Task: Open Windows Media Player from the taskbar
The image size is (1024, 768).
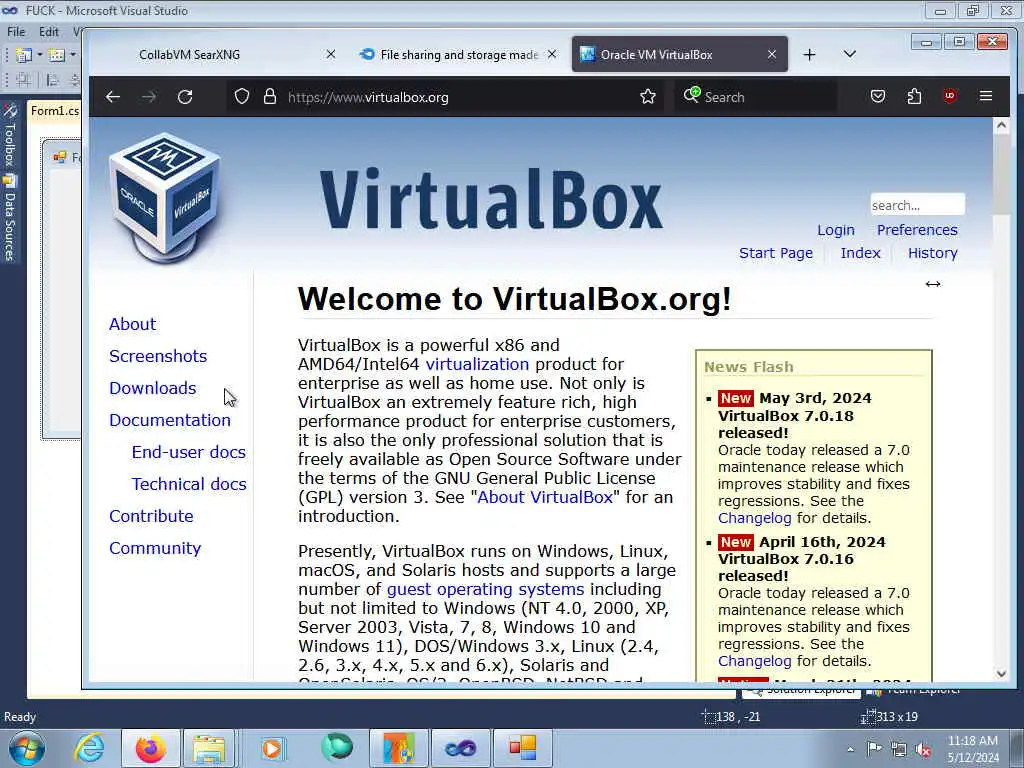Action: [x=272, y=748]
